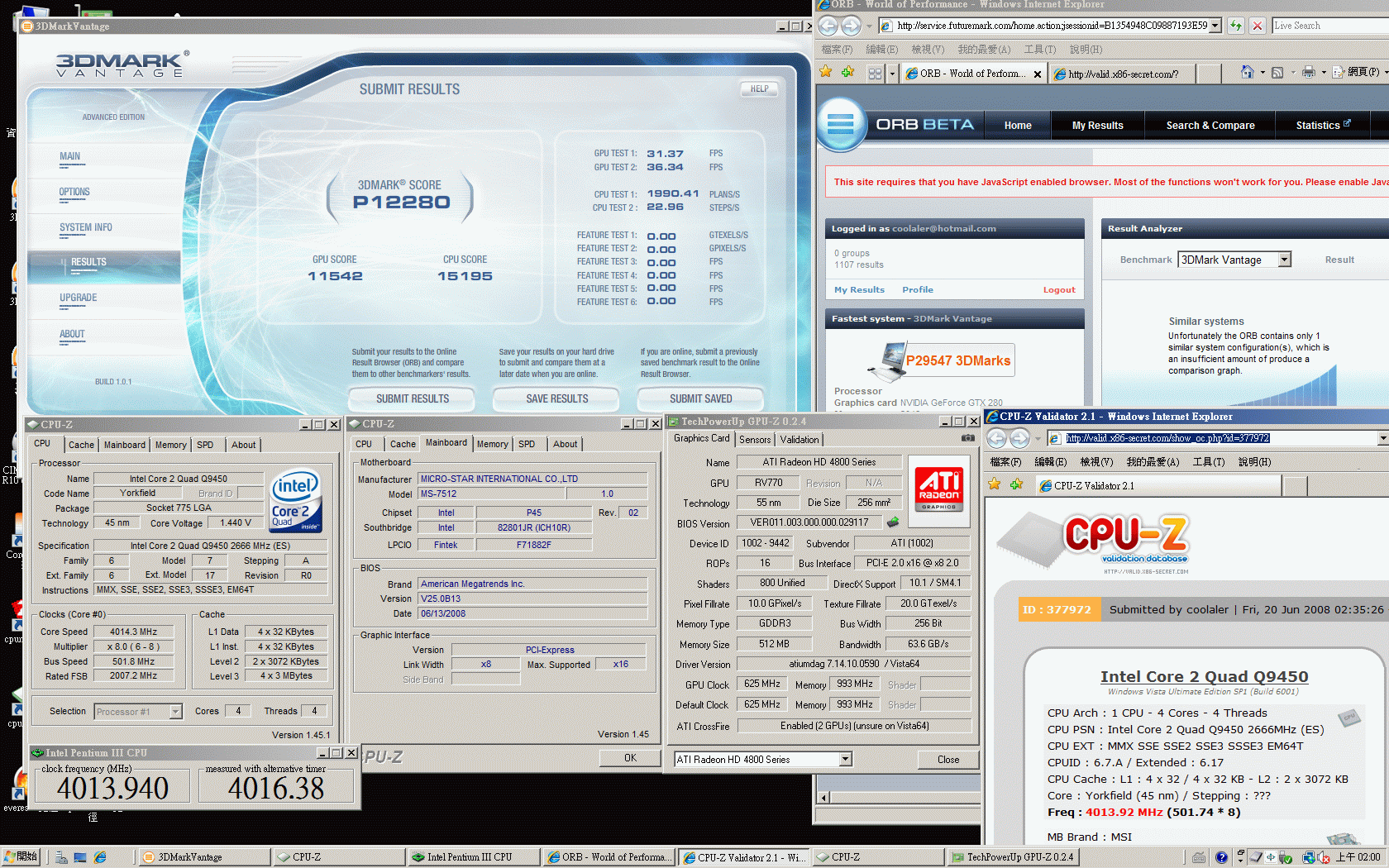Open Favorites Center star in ORB browser
Image resolution: width=1389 pixels, height=868 pixels.
point(825,73)
